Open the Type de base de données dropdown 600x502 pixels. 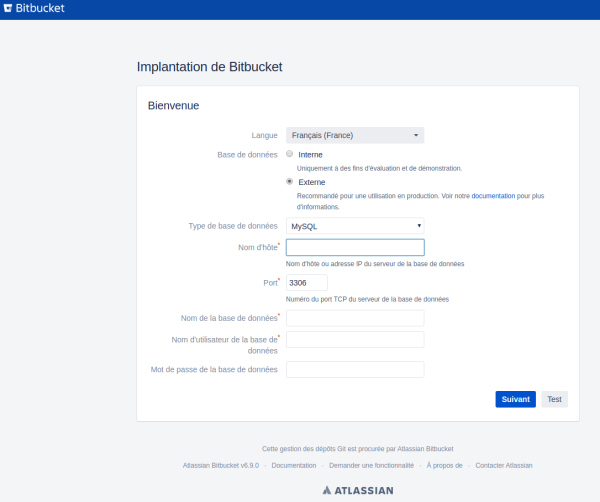point(355,226)
